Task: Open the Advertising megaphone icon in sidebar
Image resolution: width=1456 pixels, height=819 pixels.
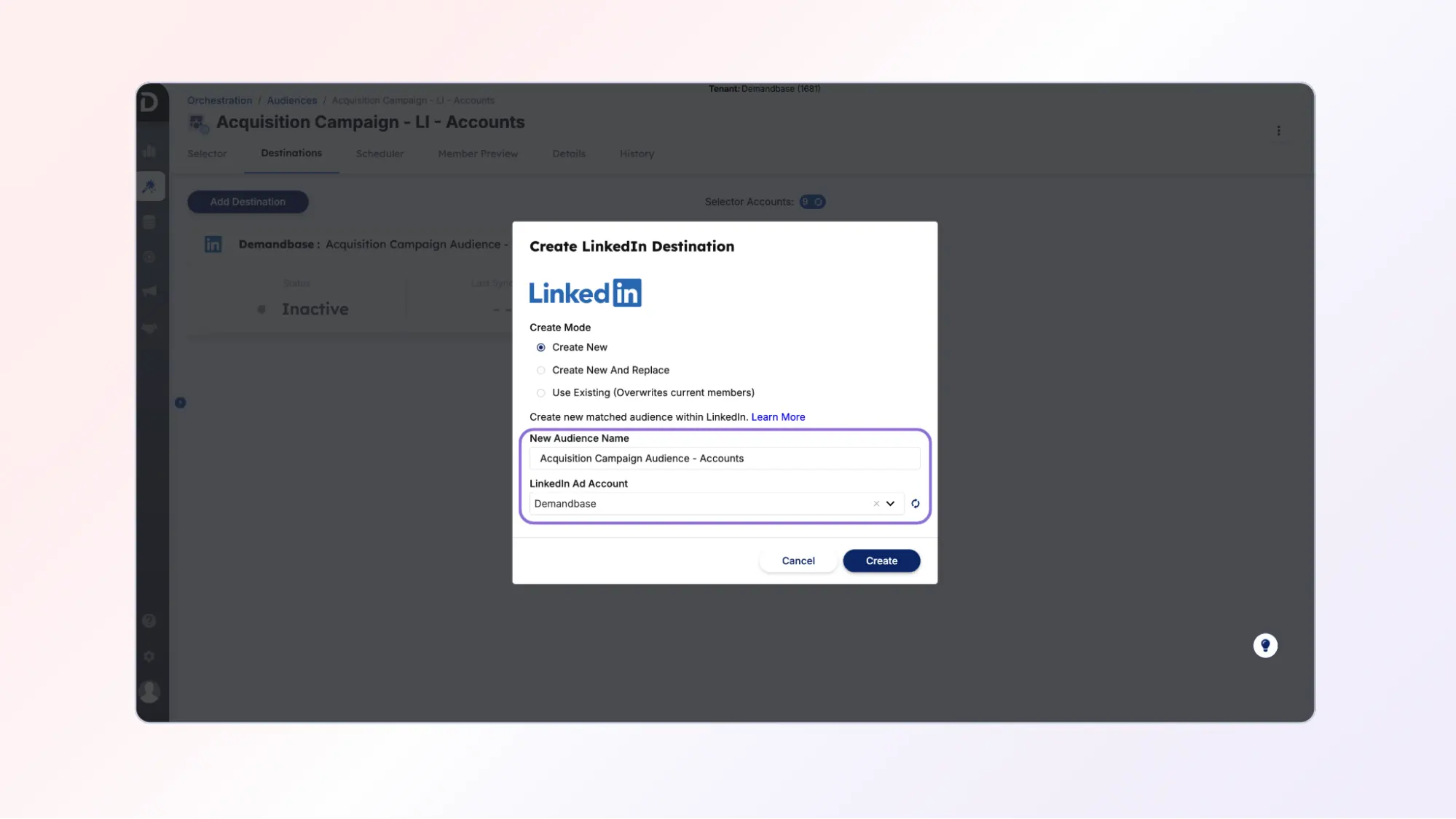Action: click(x=149, y=291)
